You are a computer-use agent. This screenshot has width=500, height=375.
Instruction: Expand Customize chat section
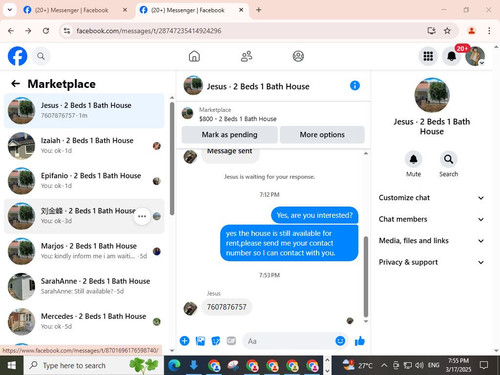[431, 198]
